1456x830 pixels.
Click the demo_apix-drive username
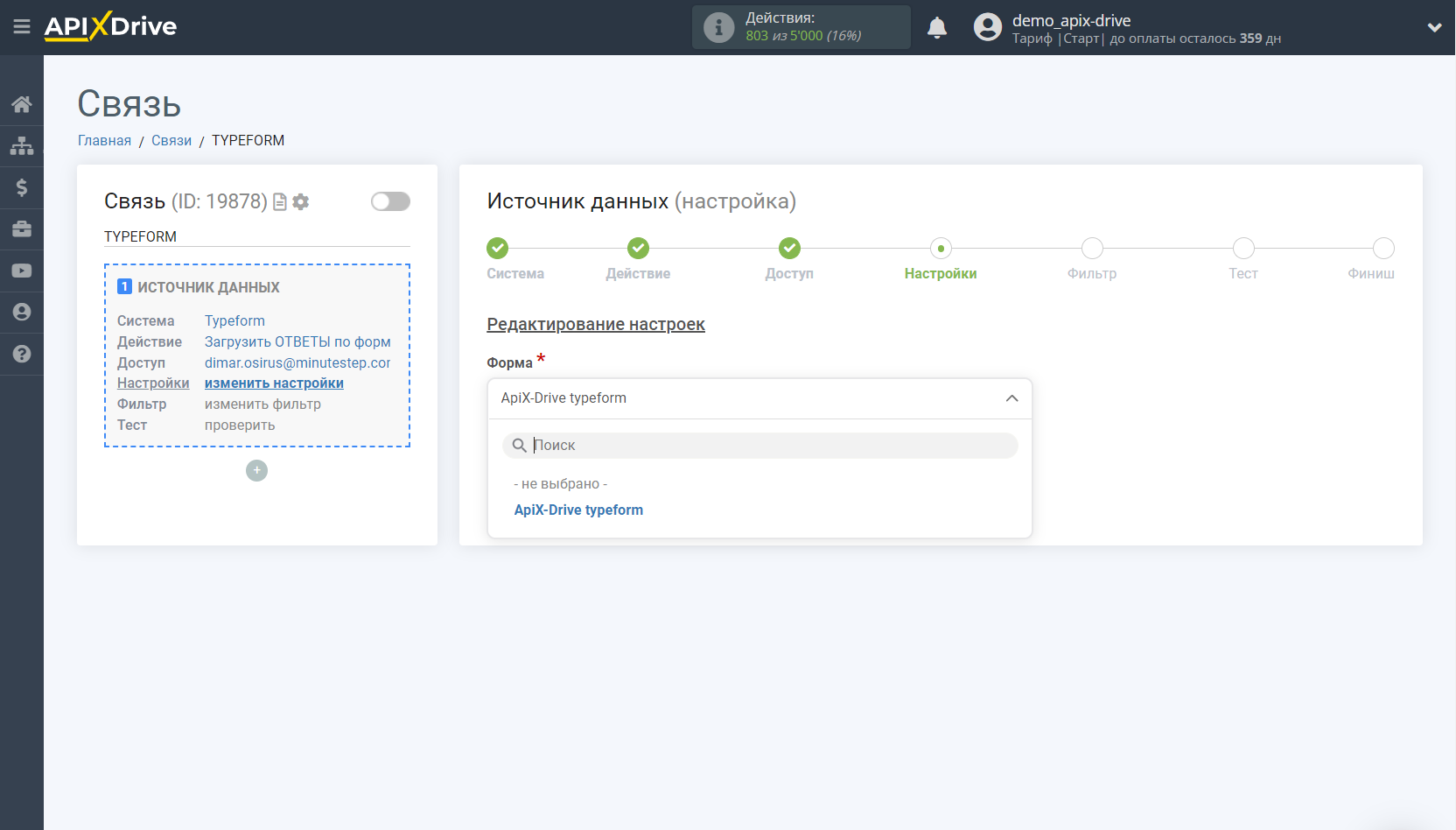click(1071, 20)
